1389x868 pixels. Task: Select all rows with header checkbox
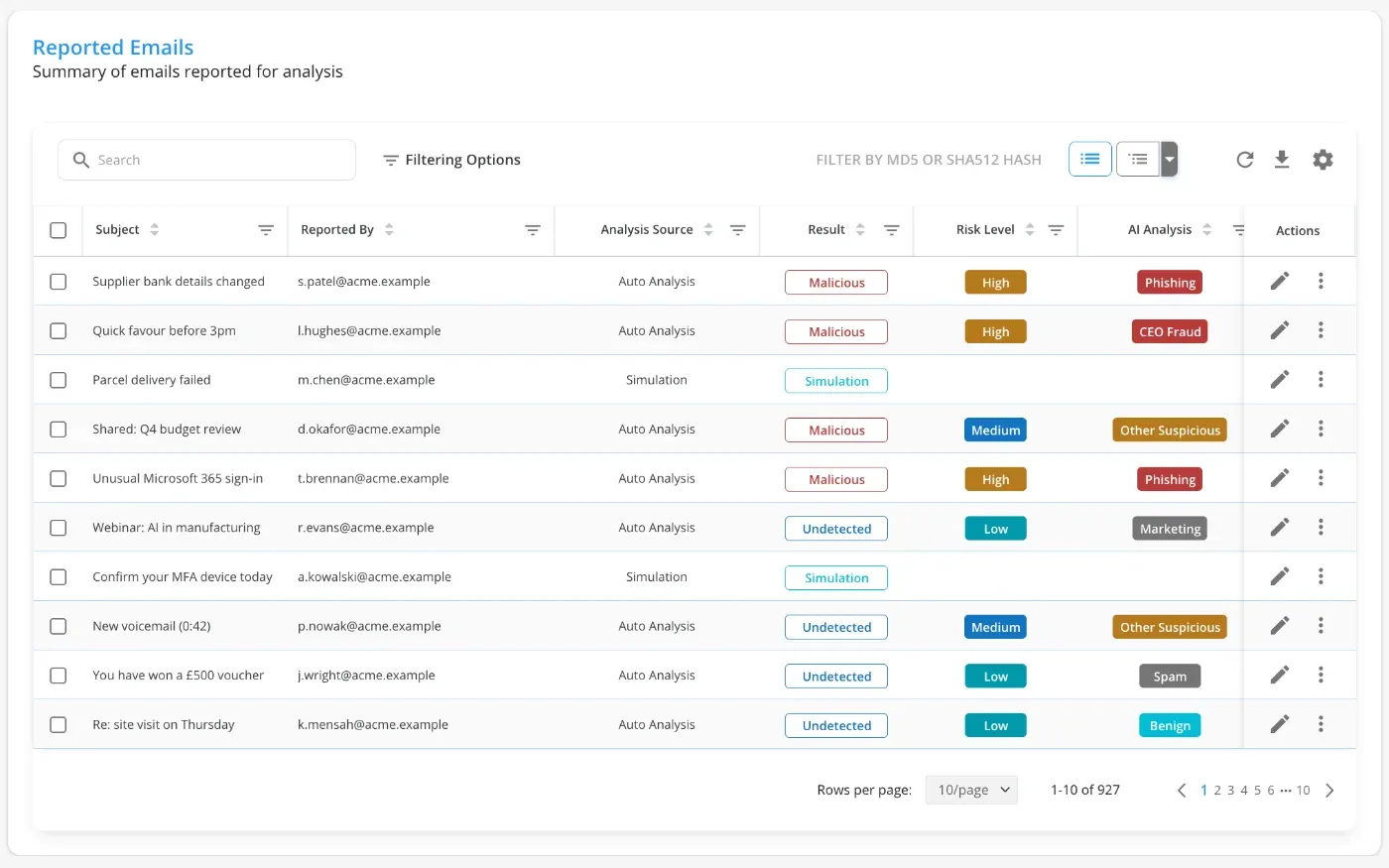59,230
